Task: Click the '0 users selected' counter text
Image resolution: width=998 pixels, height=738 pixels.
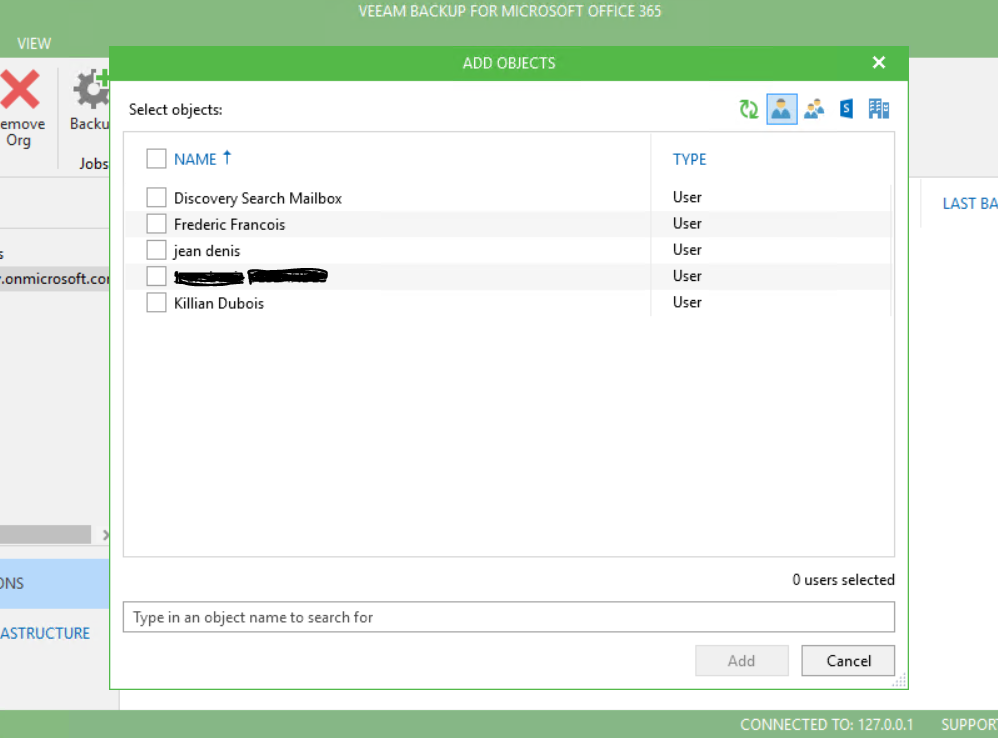Action: click(843, 580)
